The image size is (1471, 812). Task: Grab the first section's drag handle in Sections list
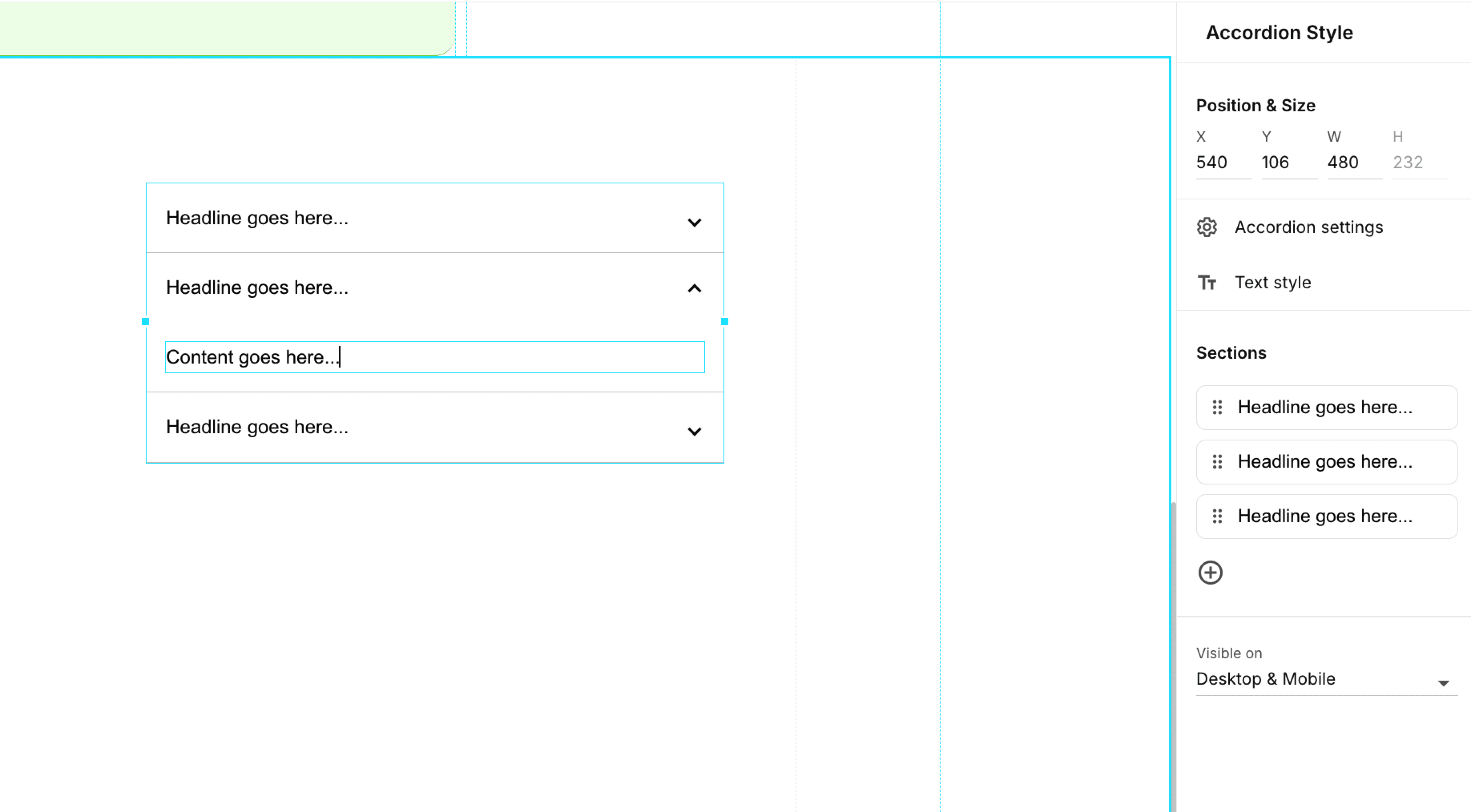[x=1217, y=407]
